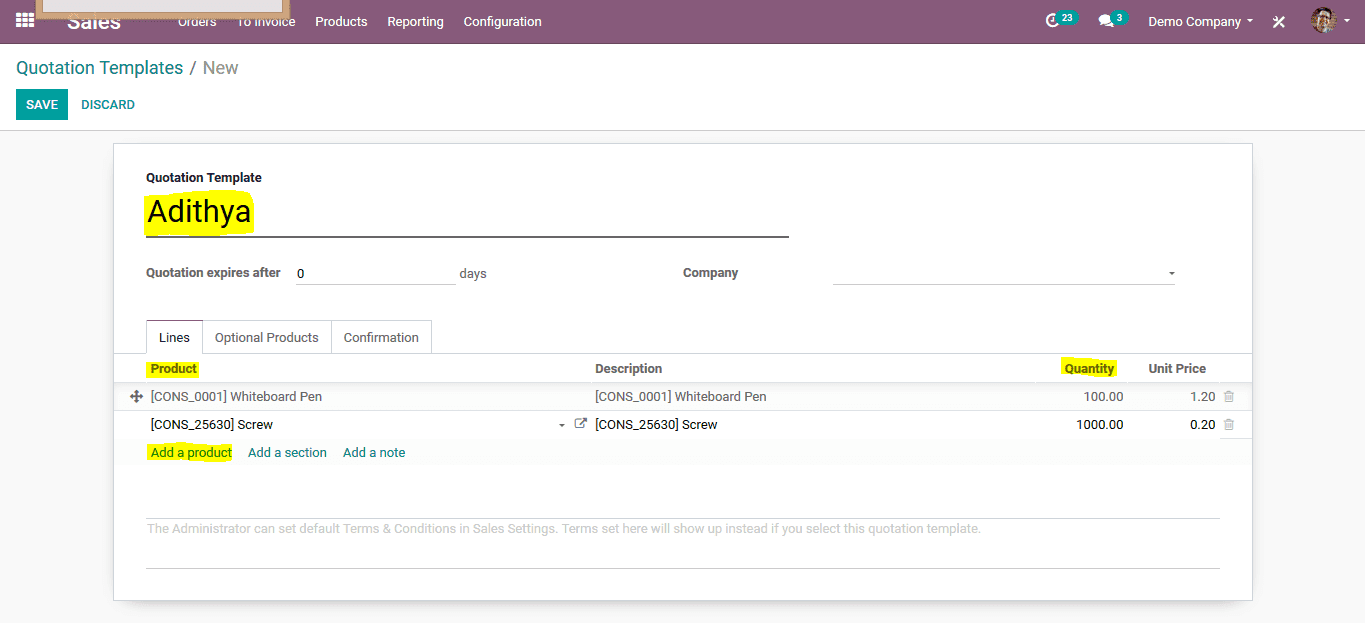Click the Add a note link
The image size is (1365, 623).
coord(374,453)
